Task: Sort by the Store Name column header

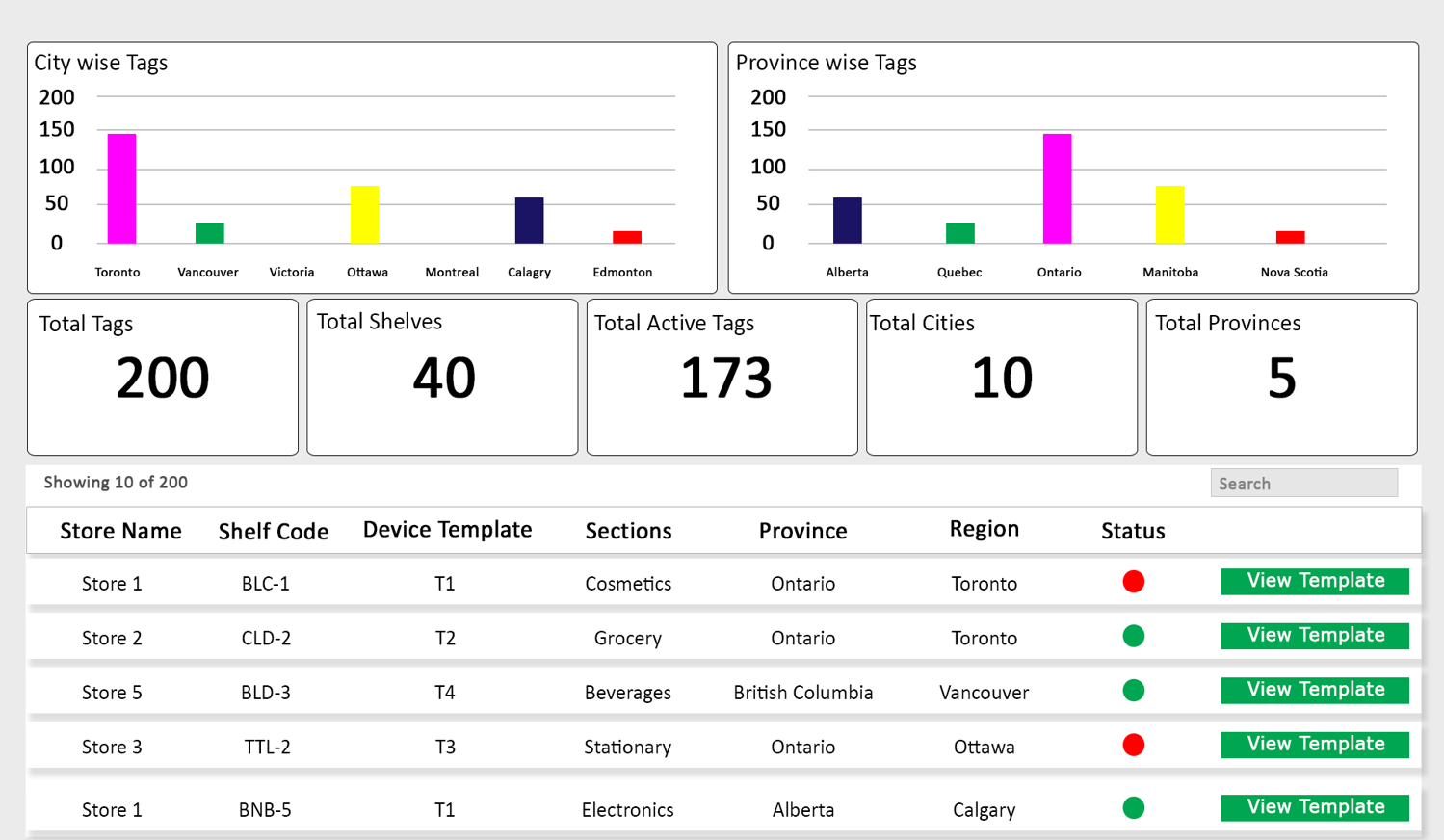Action: click(x=120, y=531)
